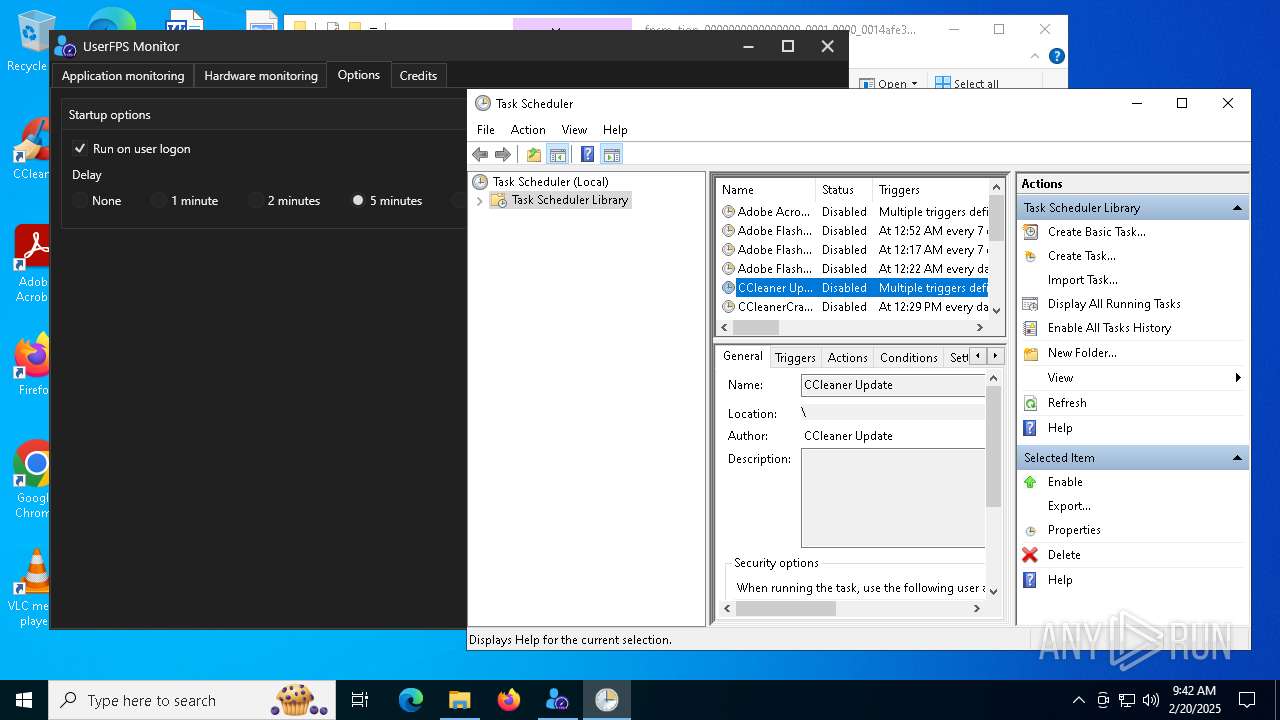
Task: Switch to the Actions tab of task details
Action: (x=848, y=357)
